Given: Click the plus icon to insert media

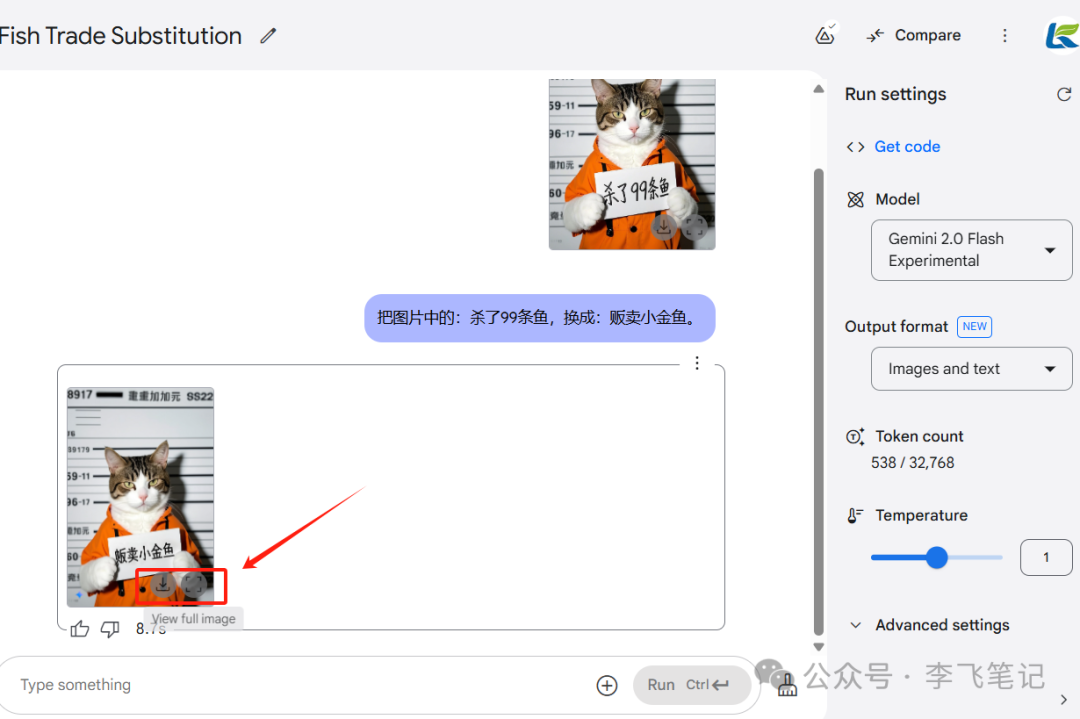Looking at the screenshot, I should tap(607, 685).
